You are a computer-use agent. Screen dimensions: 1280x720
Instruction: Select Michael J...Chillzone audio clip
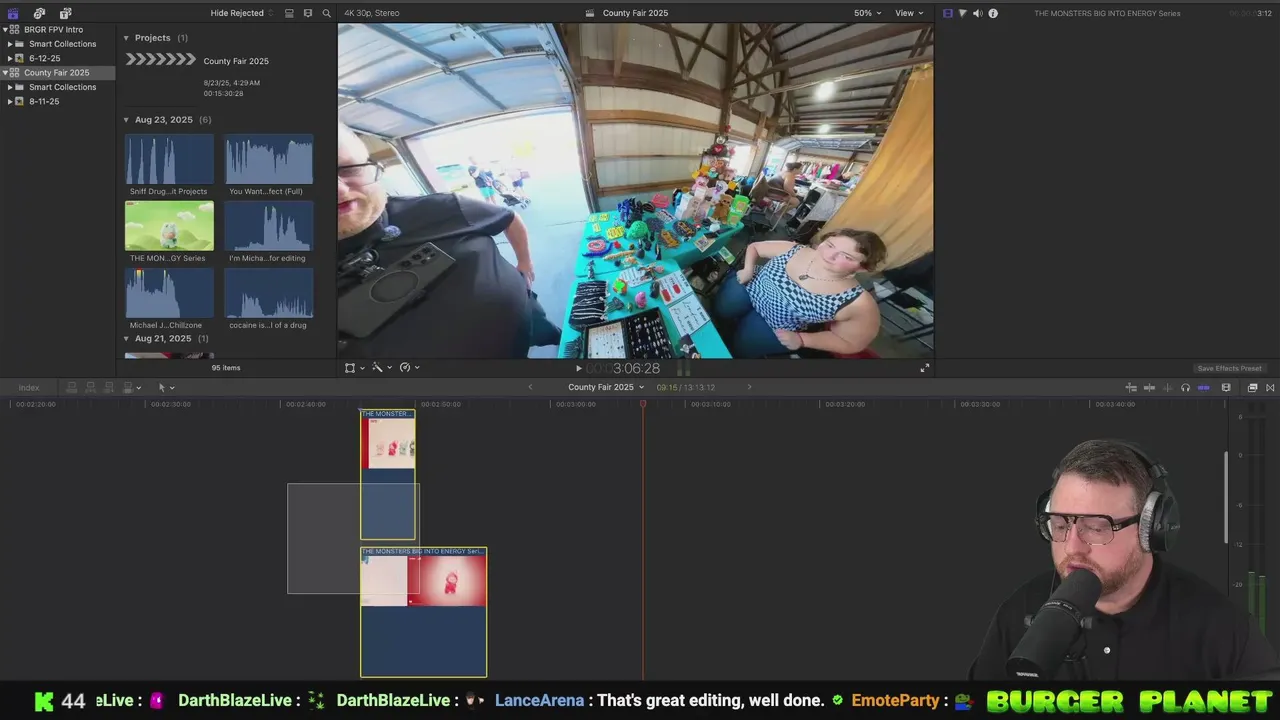[169, 293]
